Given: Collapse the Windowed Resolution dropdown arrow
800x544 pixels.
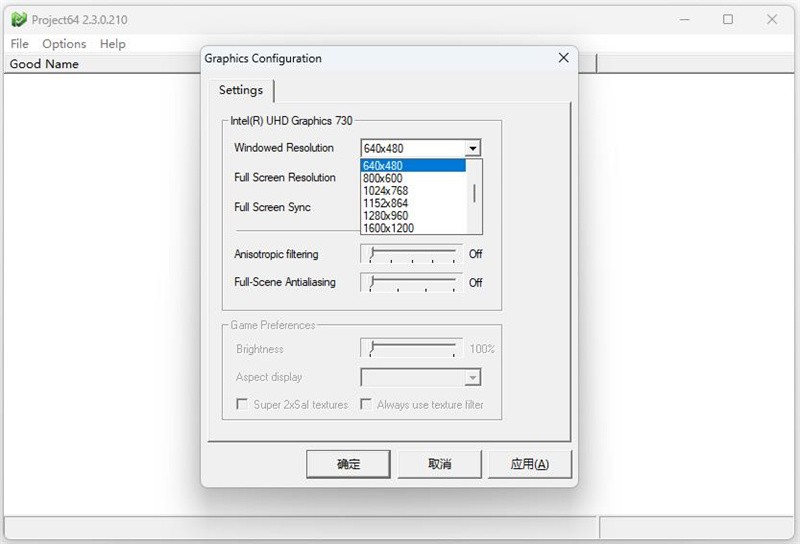Looking at the screenshot, I should pos(472,149).
